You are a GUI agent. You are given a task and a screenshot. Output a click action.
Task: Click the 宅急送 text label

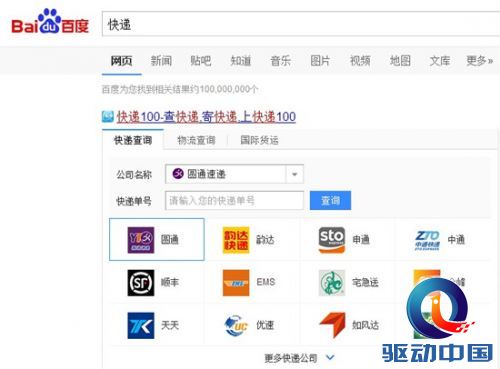click(365, 282)
